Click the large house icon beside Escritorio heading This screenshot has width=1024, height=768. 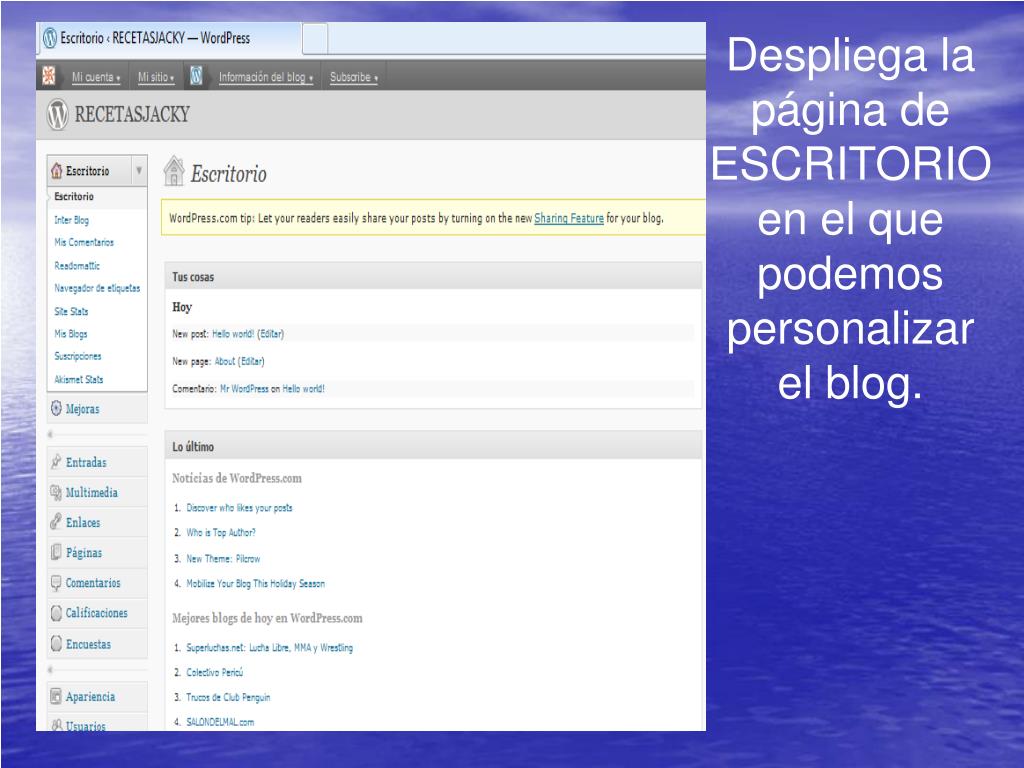[174, 171]
